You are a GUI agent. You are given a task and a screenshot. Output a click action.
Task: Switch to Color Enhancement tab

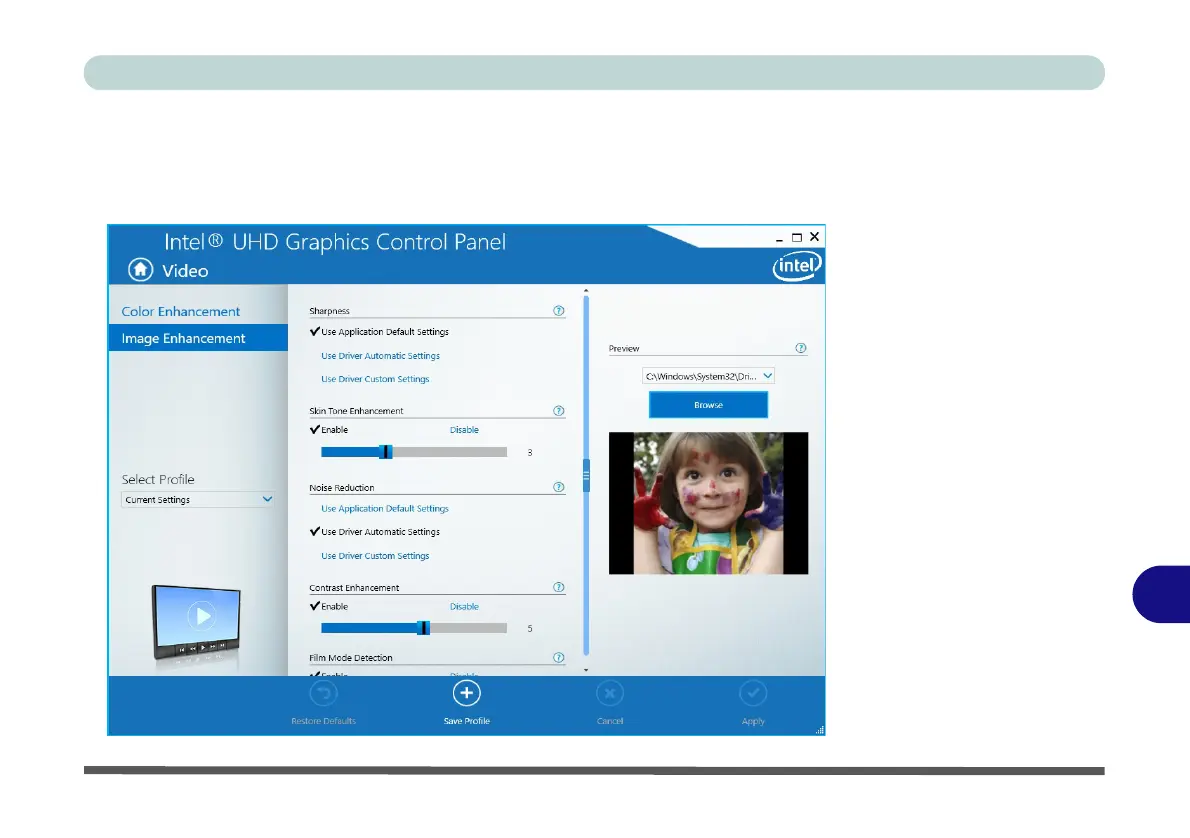click(x=181, y=311)
